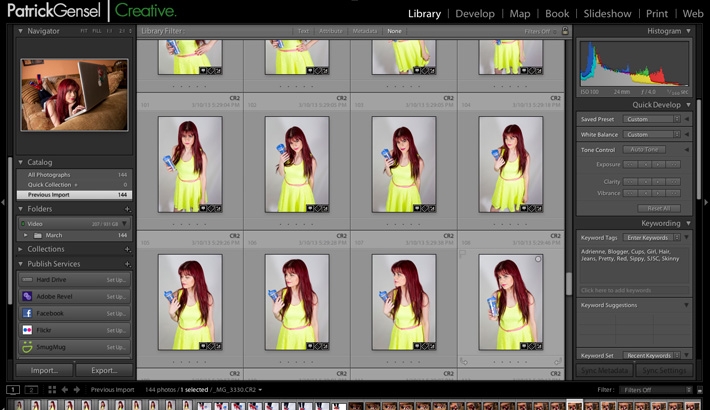The width and height of the screenshot is (710, 410).
Task: Go forward with right arrow icon
Action: 77,390
